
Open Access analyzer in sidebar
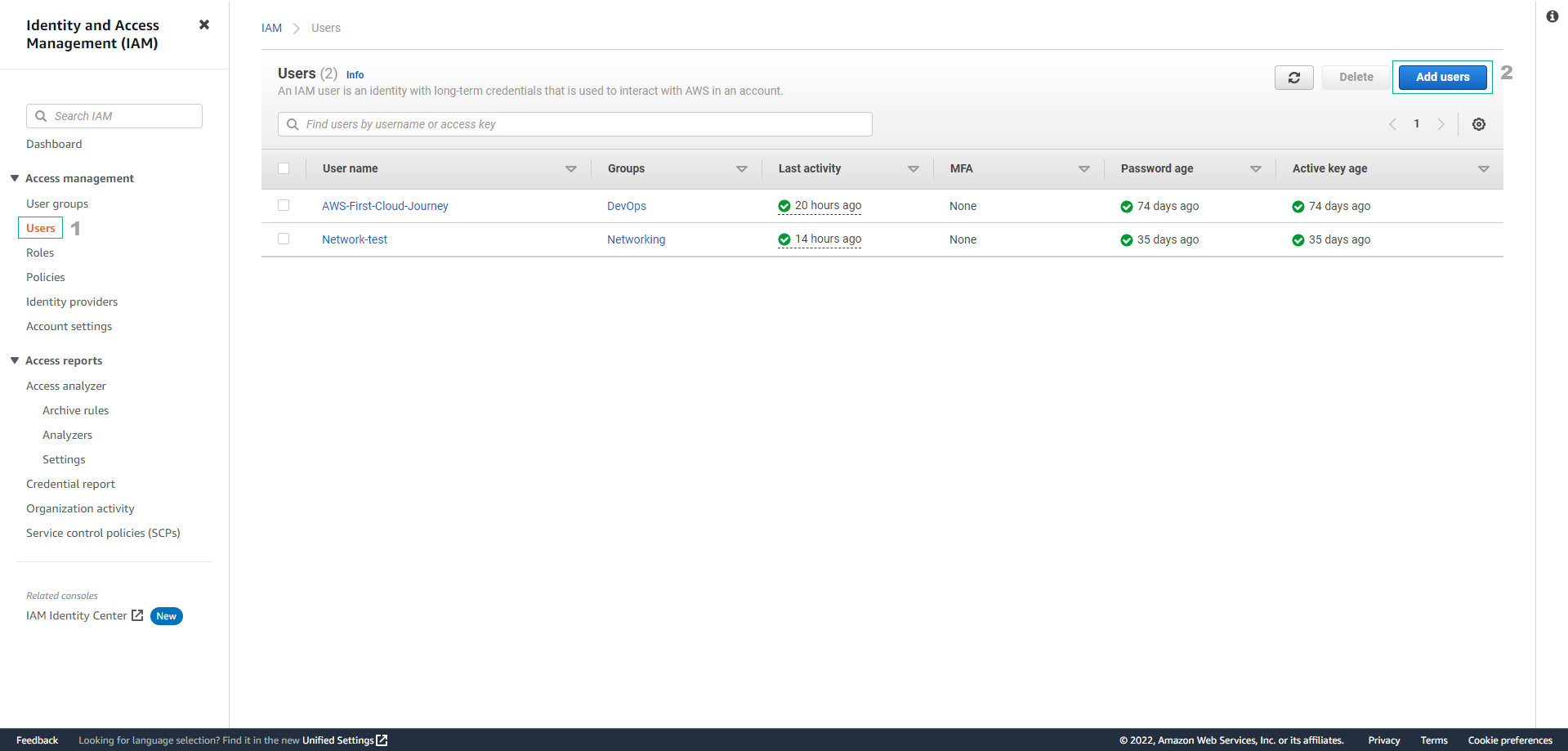66,386
